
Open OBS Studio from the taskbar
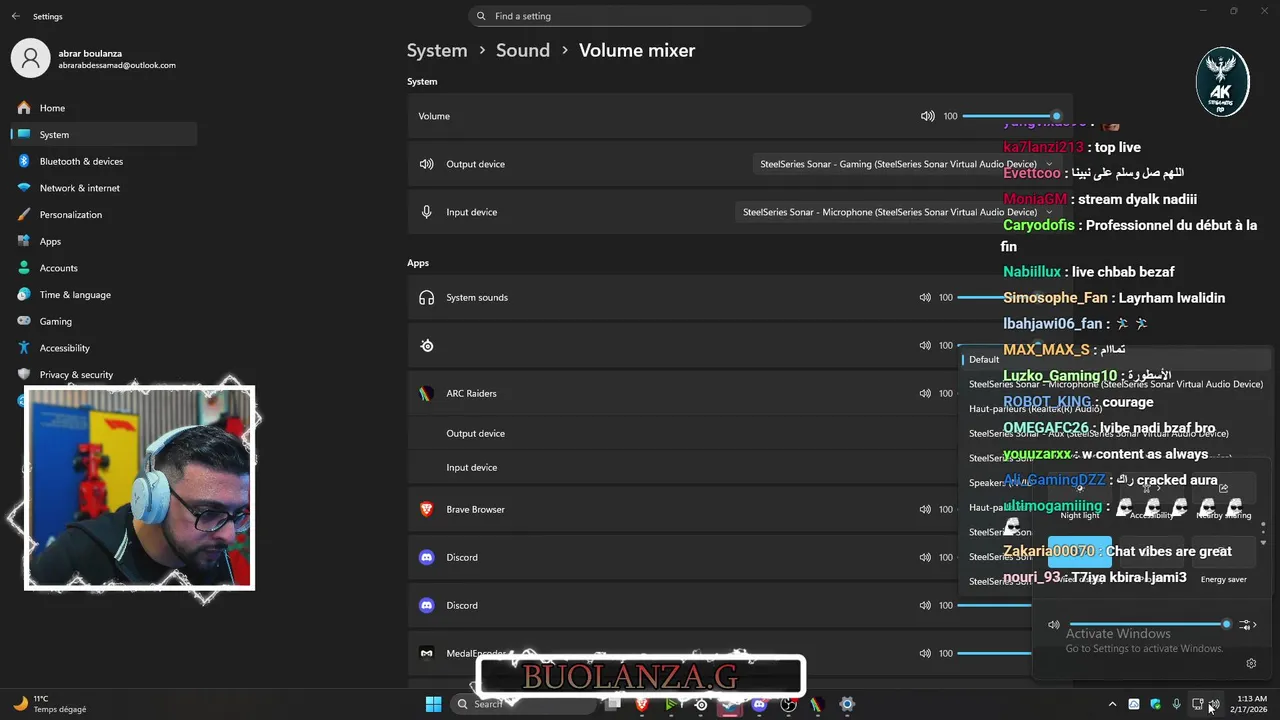788,704
